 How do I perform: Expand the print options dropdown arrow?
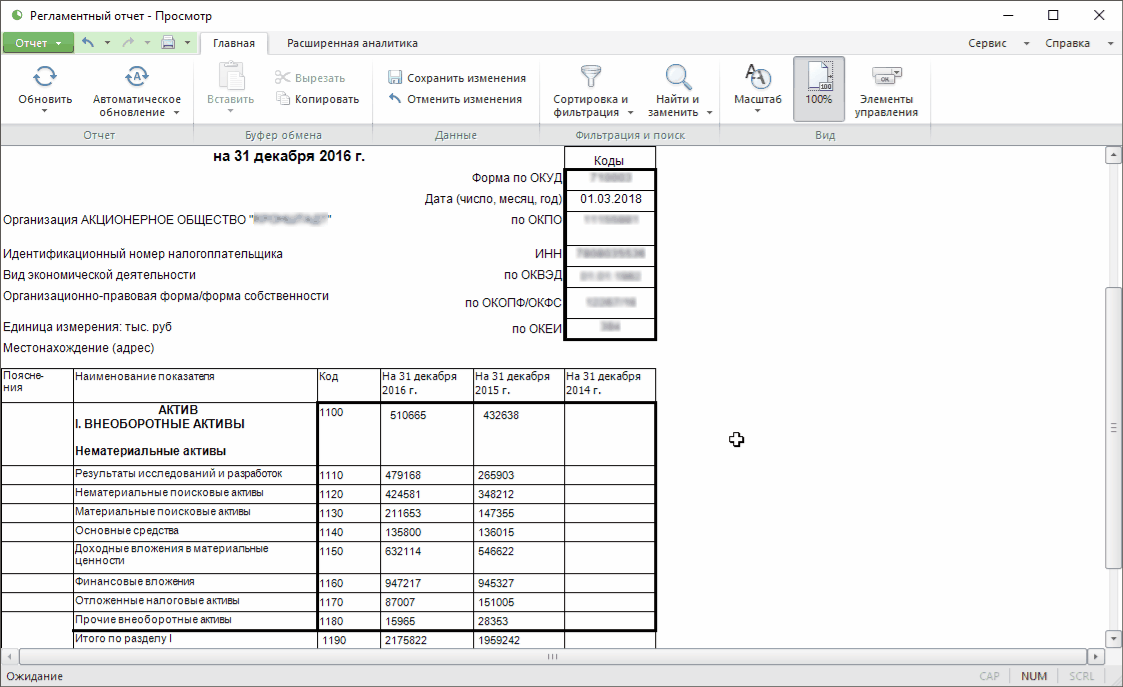(x=188, y=42)
